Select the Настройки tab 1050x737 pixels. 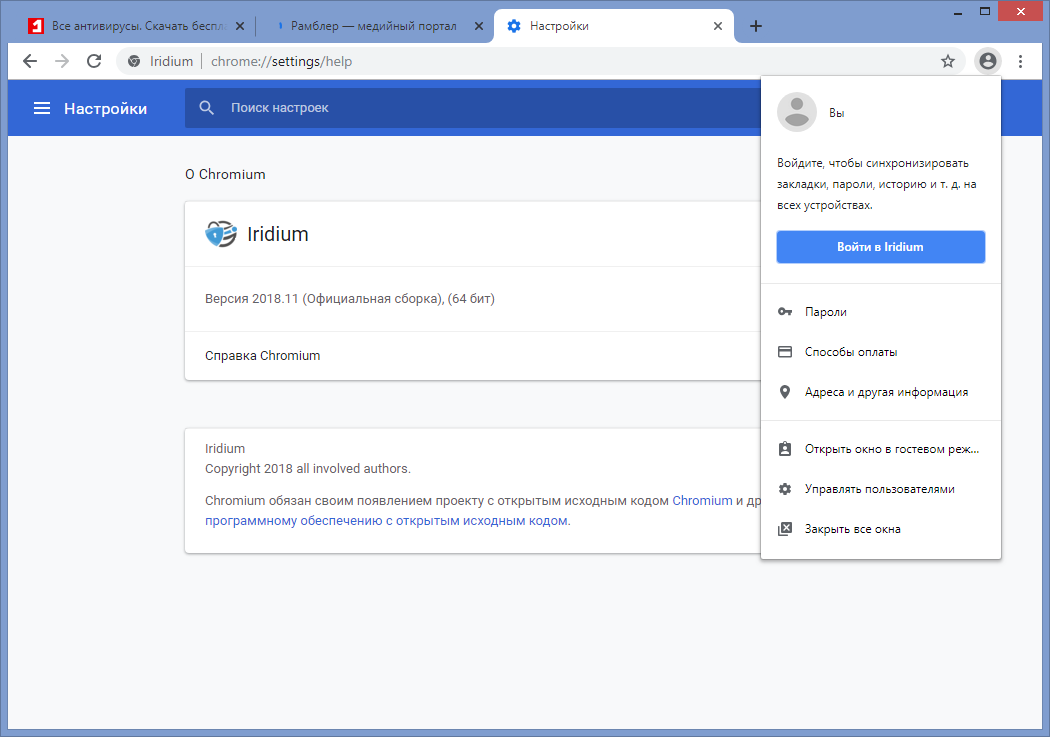coord(613,26)
